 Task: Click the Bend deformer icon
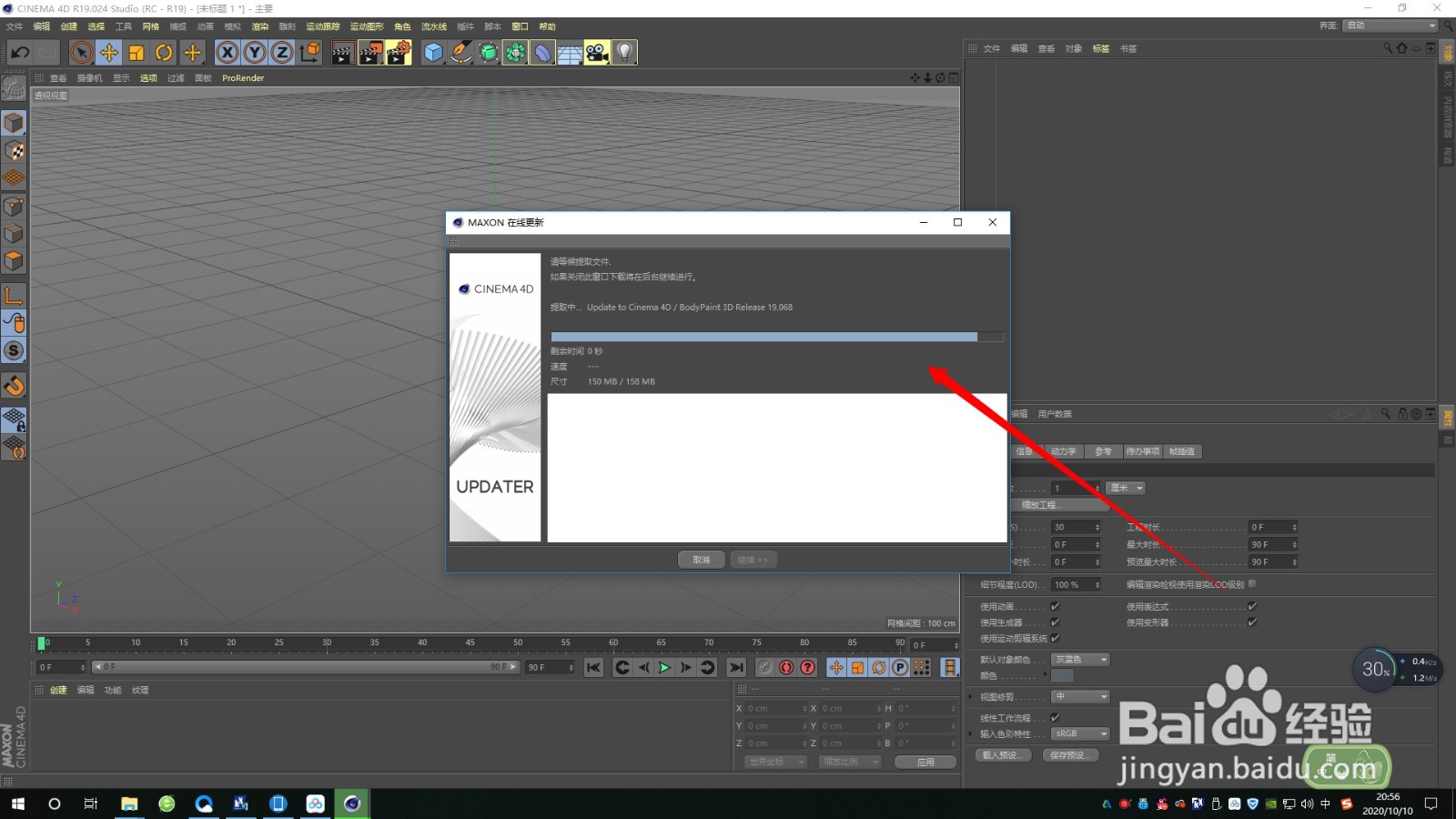pyautogui.click(x=542, y=53)
